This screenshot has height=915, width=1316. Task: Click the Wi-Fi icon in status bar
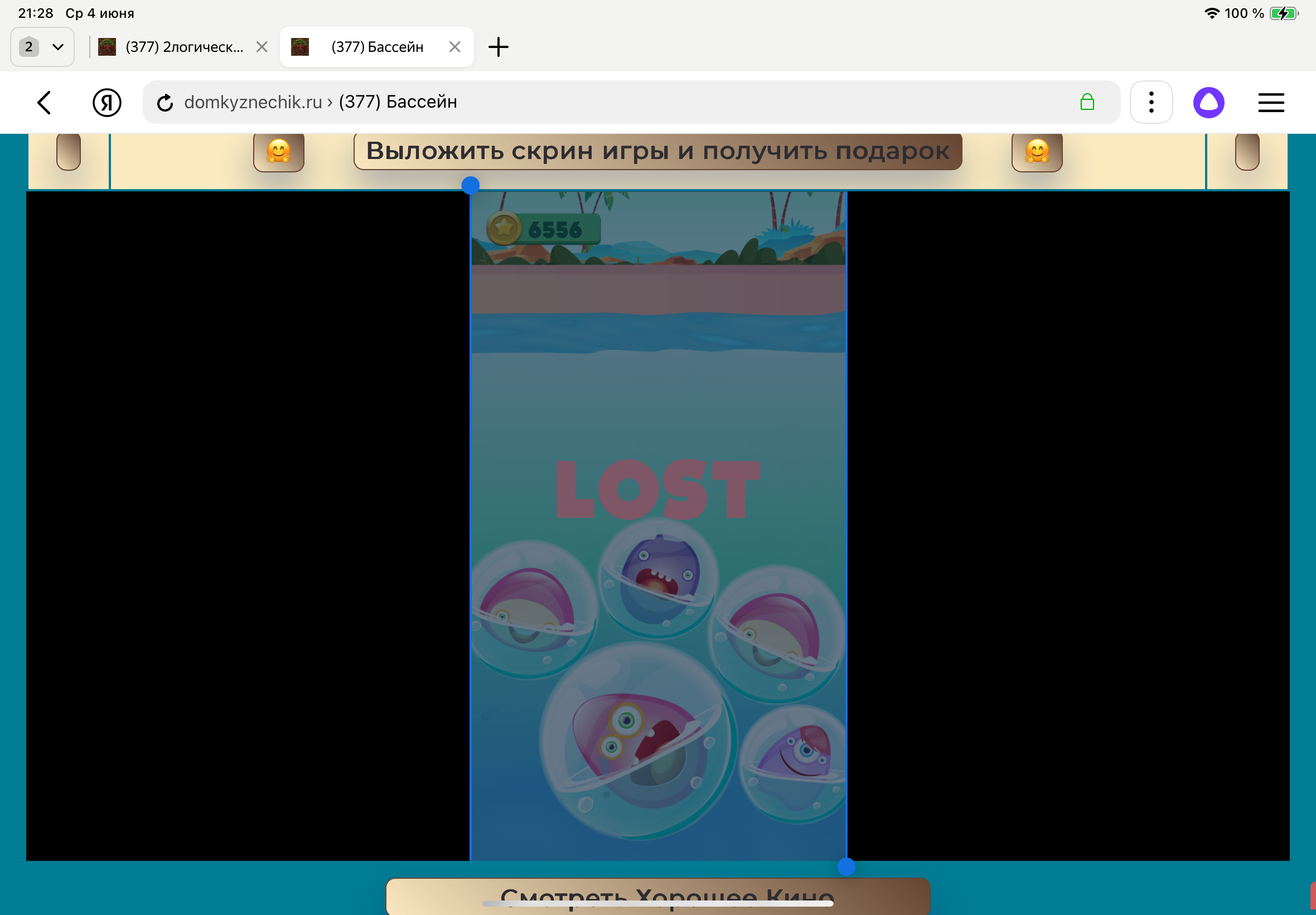coord(1211,13)
